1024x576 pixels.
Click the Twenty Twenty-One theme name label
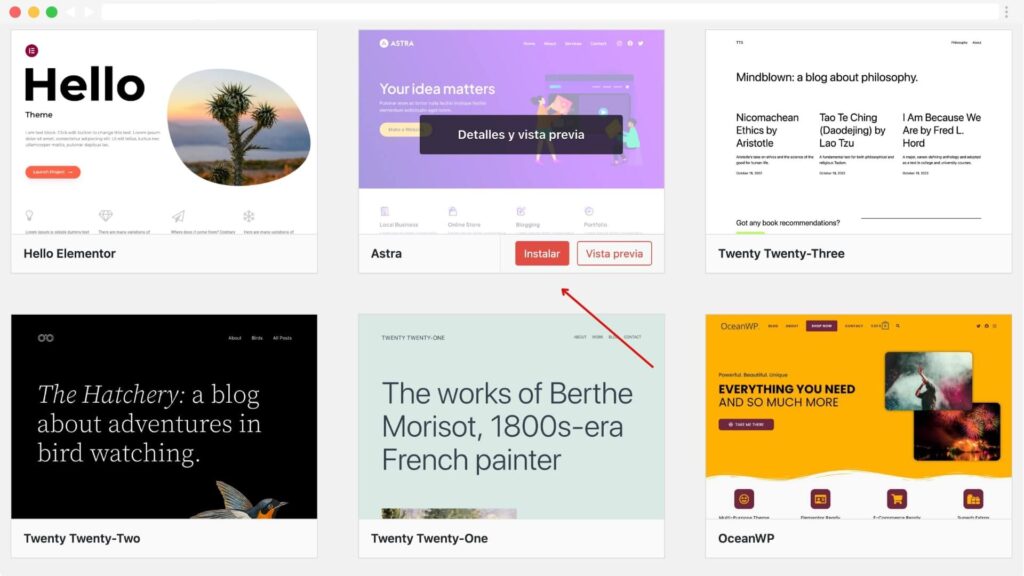[x=429, y=539]
